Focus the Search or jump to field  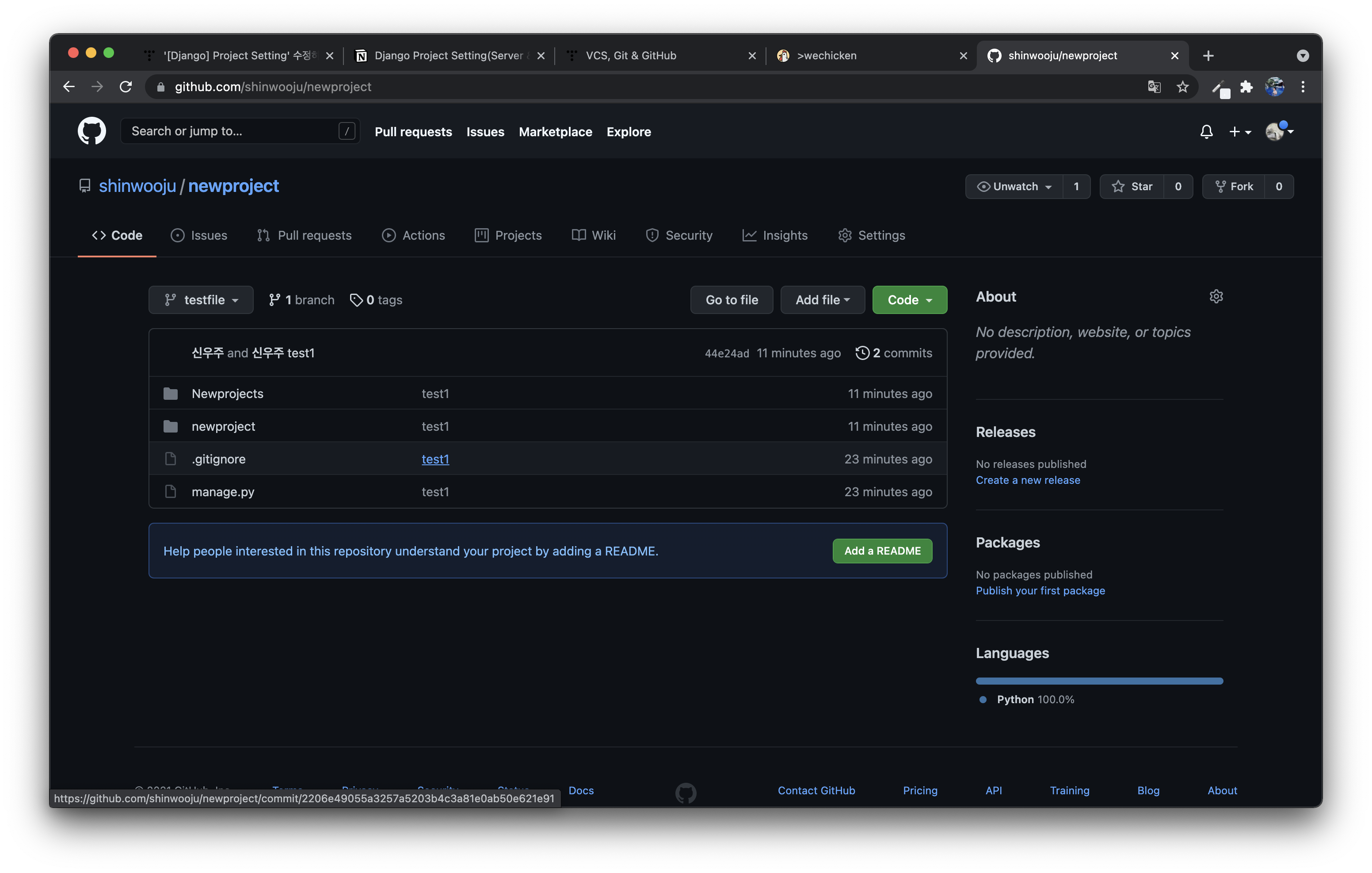[x=240, y=131]
